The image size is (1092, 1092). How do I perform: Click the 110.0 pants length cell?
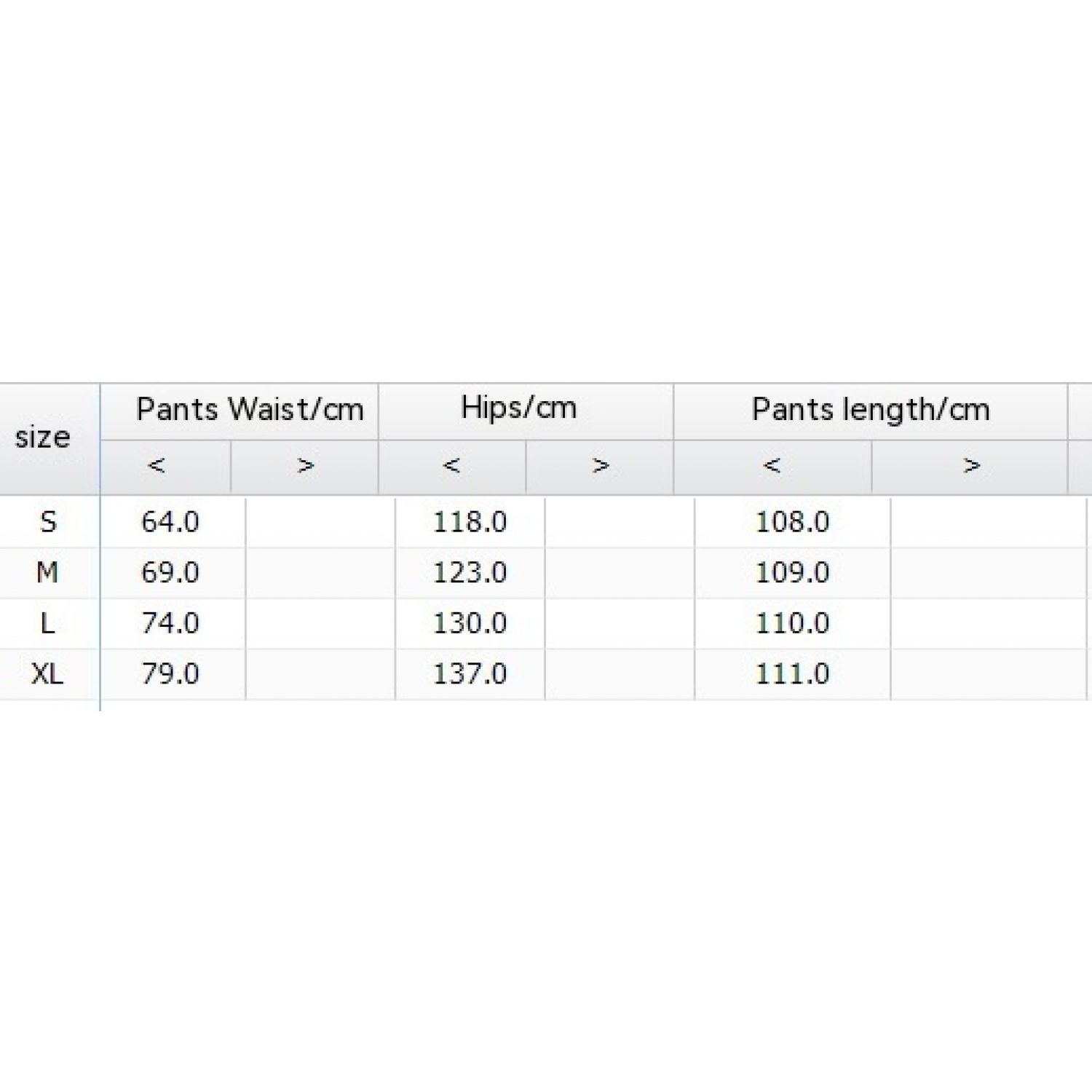click(792, 623)
